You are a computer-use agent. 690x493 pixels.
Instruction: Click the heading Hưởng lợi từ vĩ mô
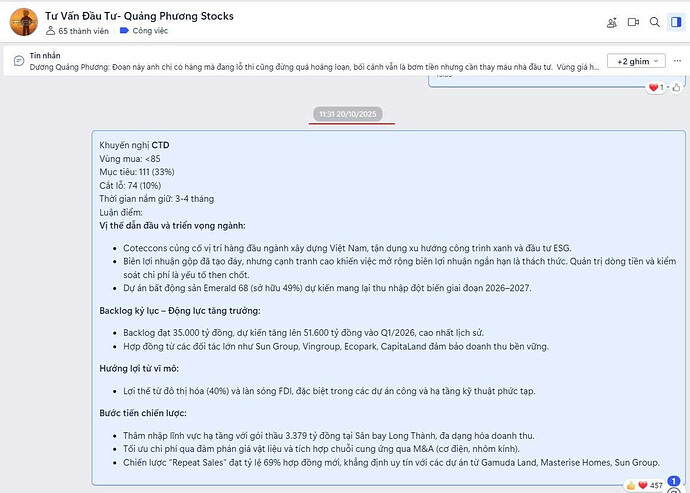click(139, 369)
